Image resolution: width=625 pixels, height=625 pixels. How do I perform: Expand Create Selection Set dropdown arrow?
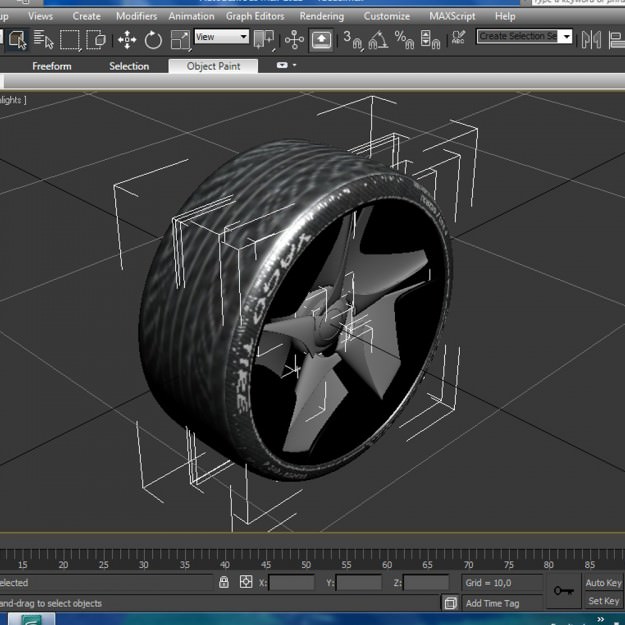coord(566,37)
